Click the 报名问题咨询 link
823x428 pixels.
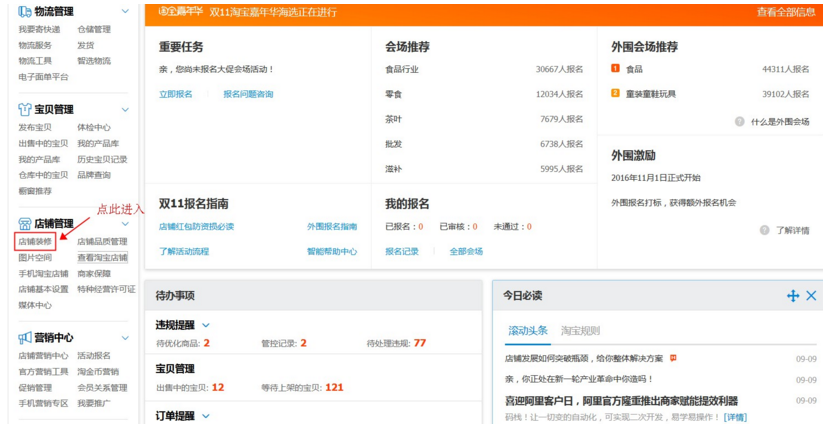tap(248, 94)
